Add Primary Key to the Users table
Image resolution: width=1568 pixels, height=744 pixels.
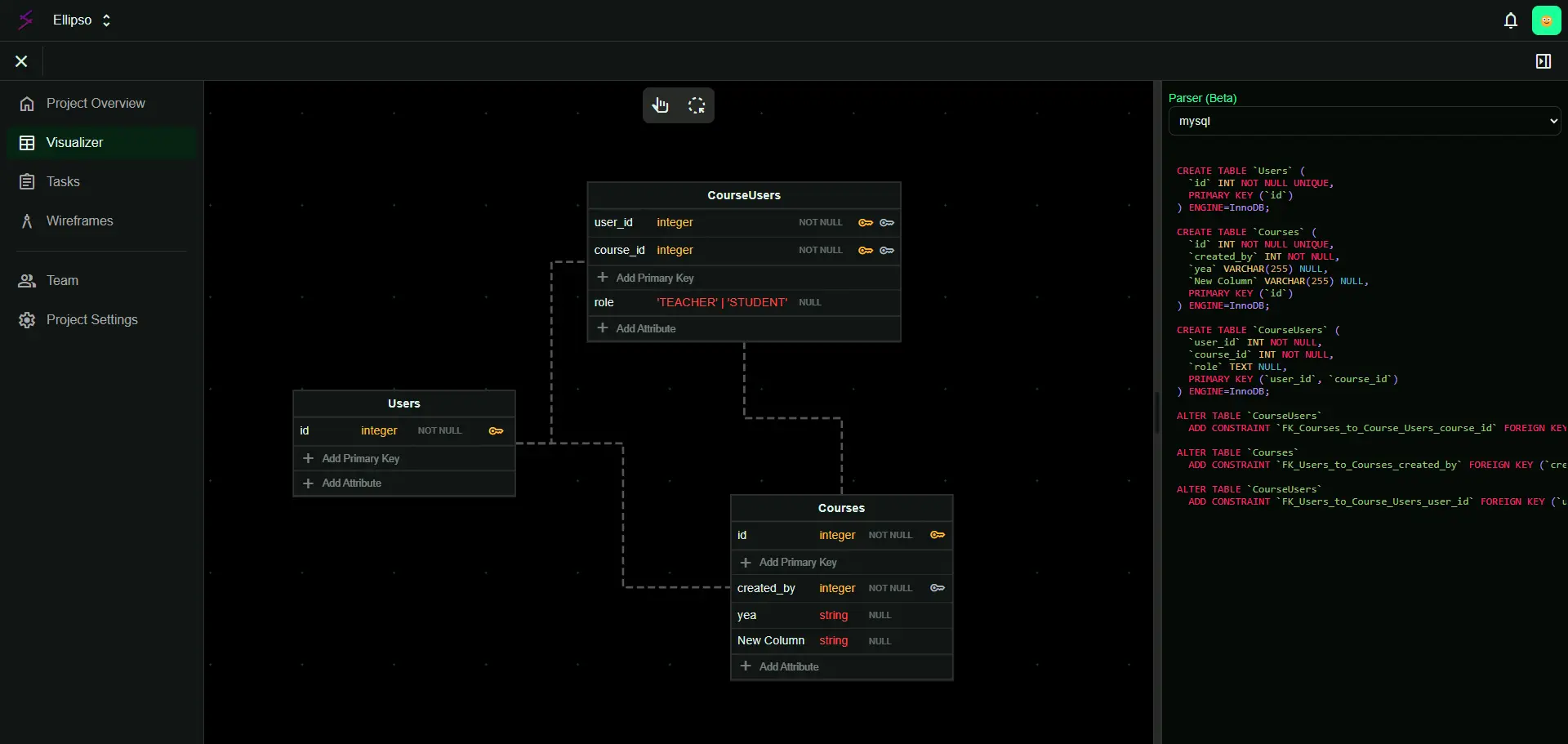(360, 459)
